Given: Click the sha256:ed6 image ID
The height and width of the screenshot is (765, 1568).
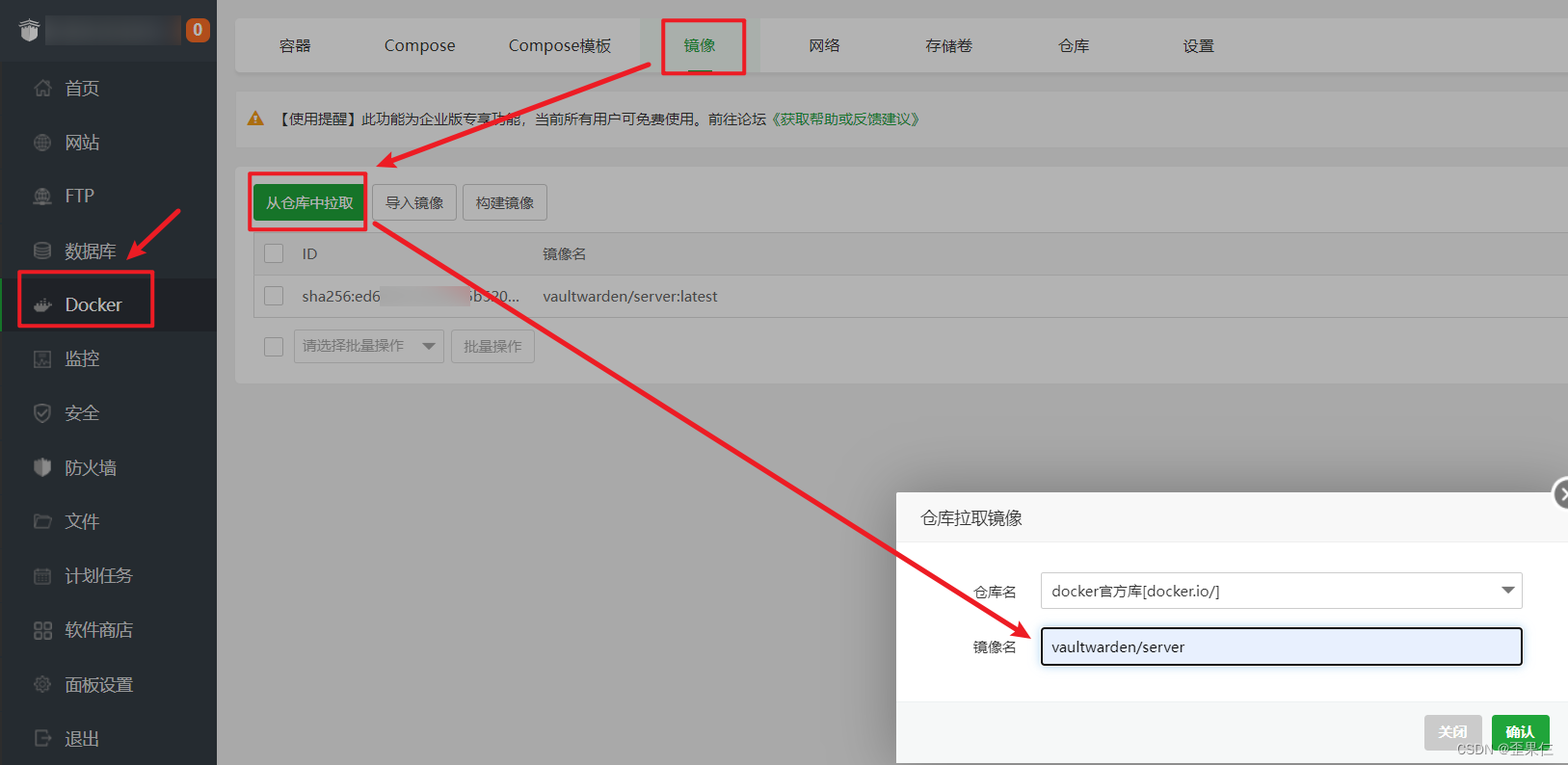Looking at the screenshot, I should tap(411, 296).
